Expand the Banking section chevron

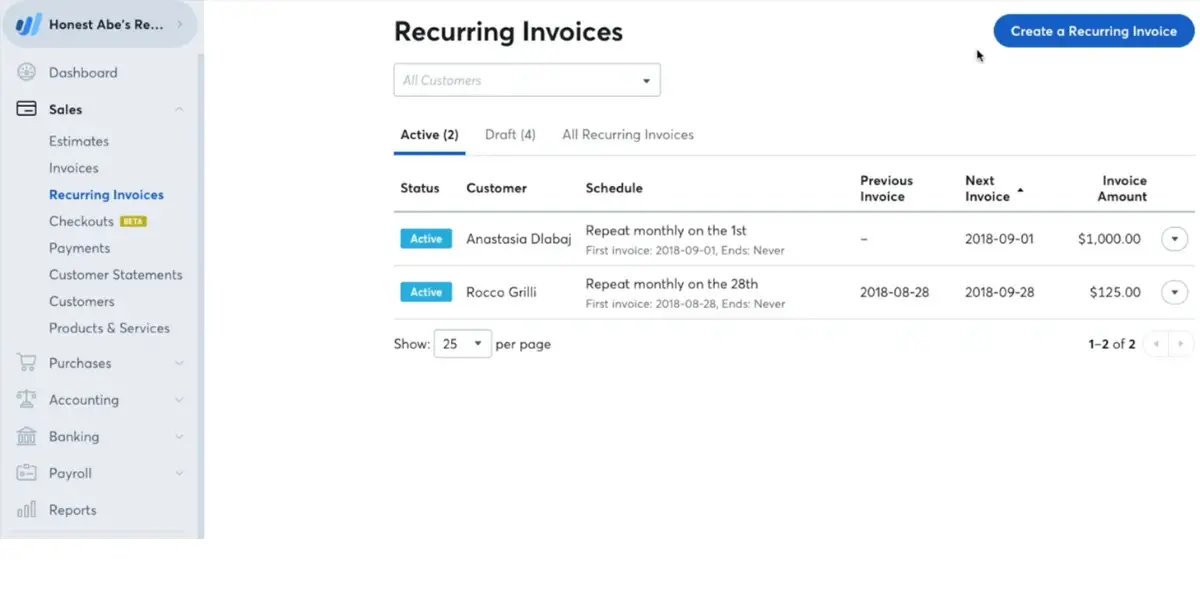179,436
